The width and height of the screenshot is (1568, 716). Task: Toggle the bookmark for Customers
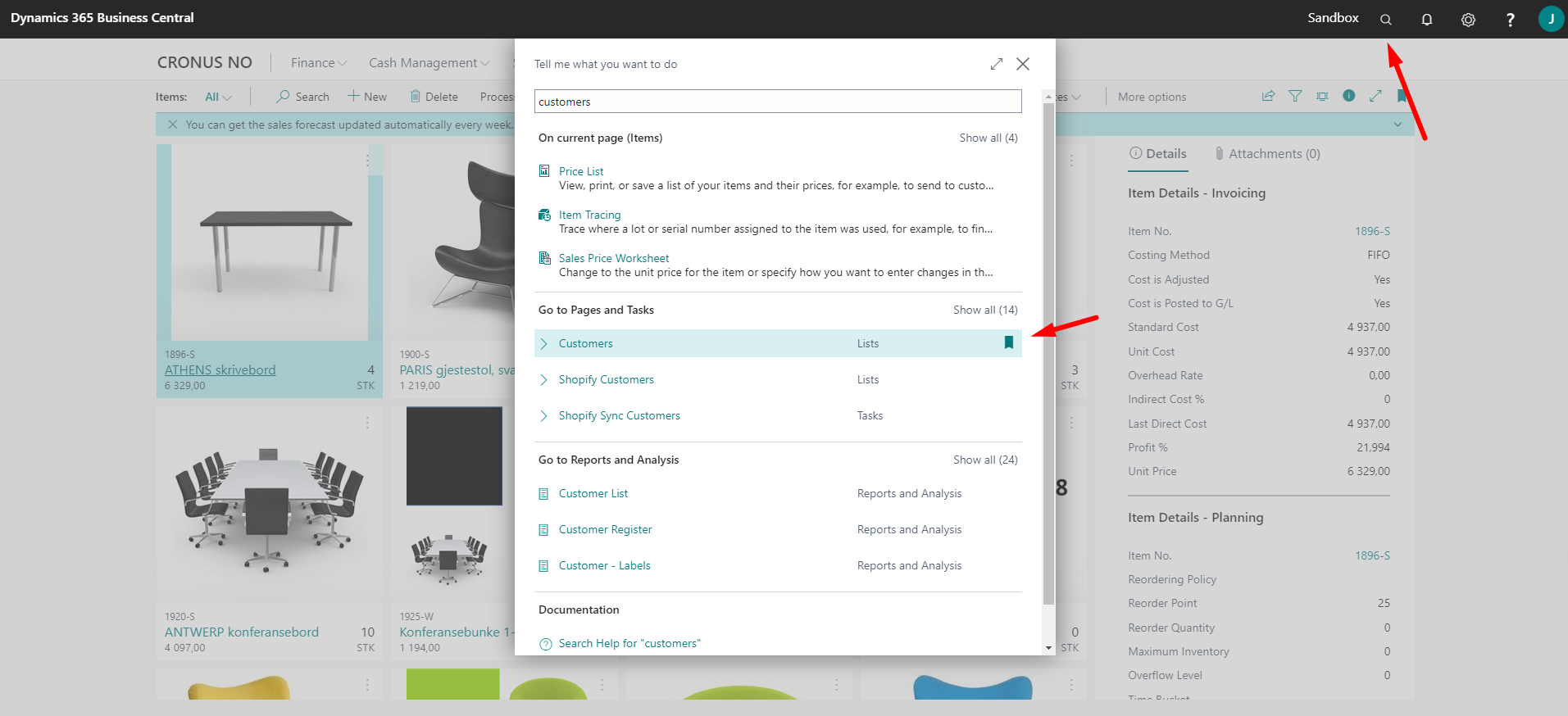[1008, 342]
